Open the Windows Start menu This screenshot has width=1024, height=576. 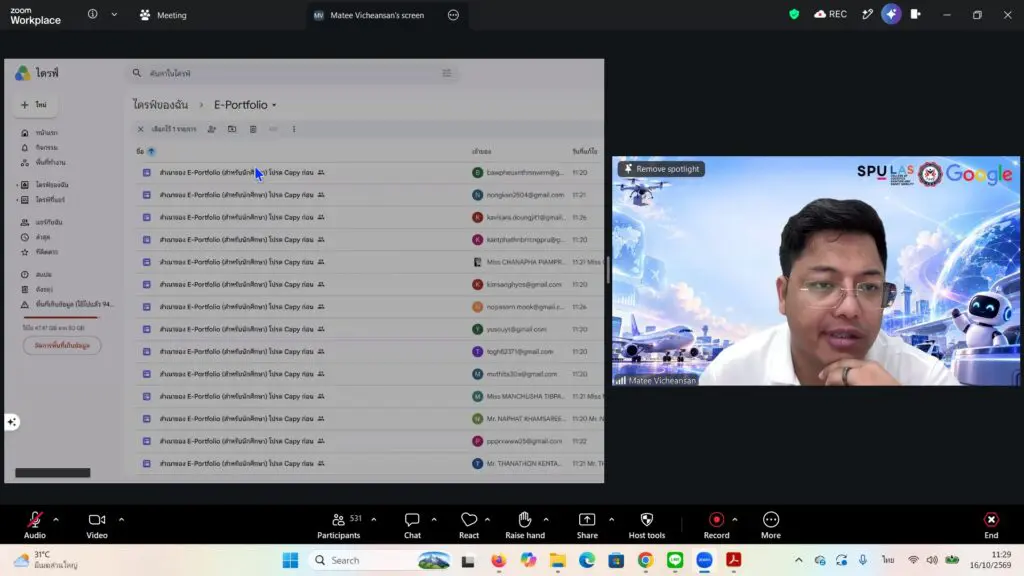(290, 560)
